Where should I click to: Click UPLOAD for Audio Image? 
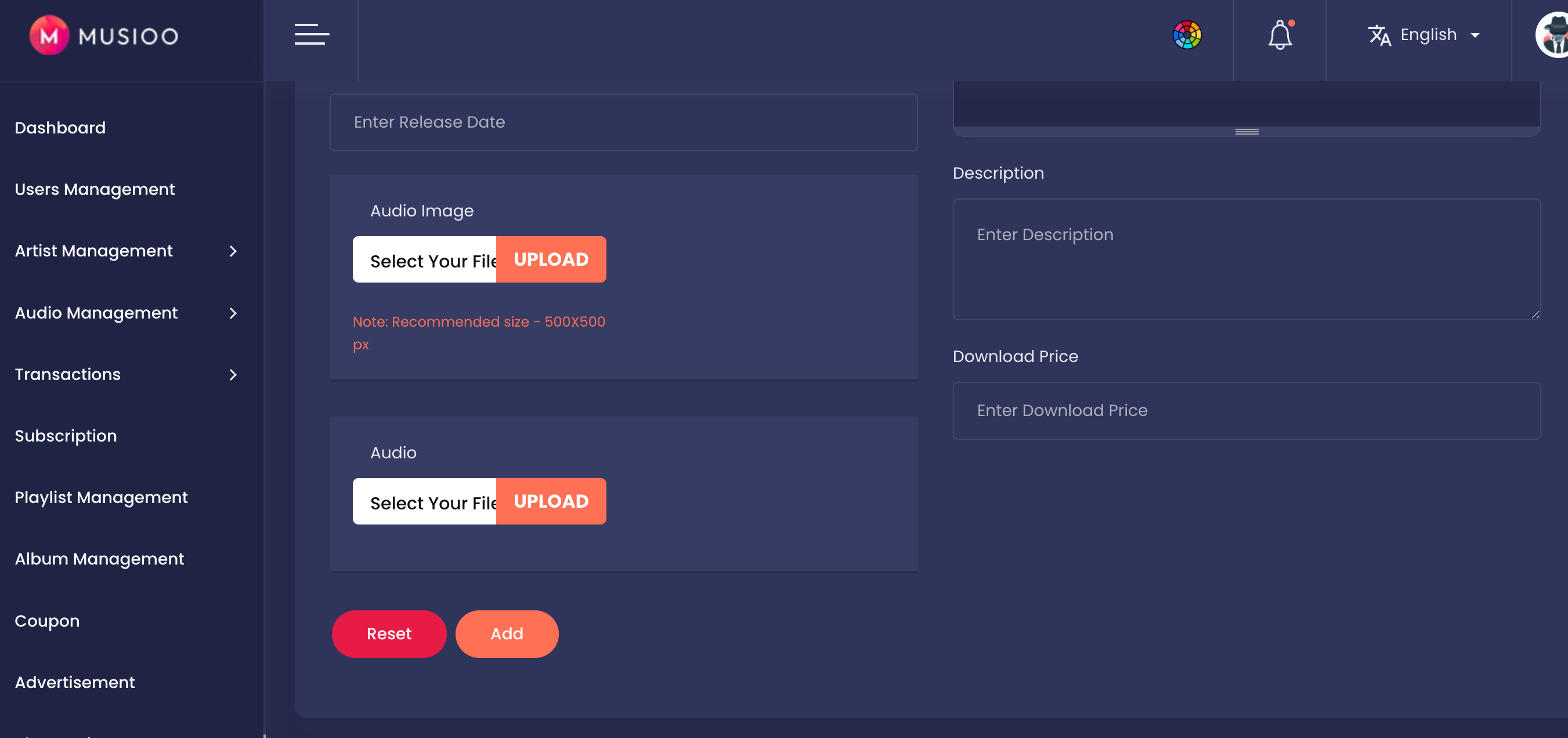(551, 260)
